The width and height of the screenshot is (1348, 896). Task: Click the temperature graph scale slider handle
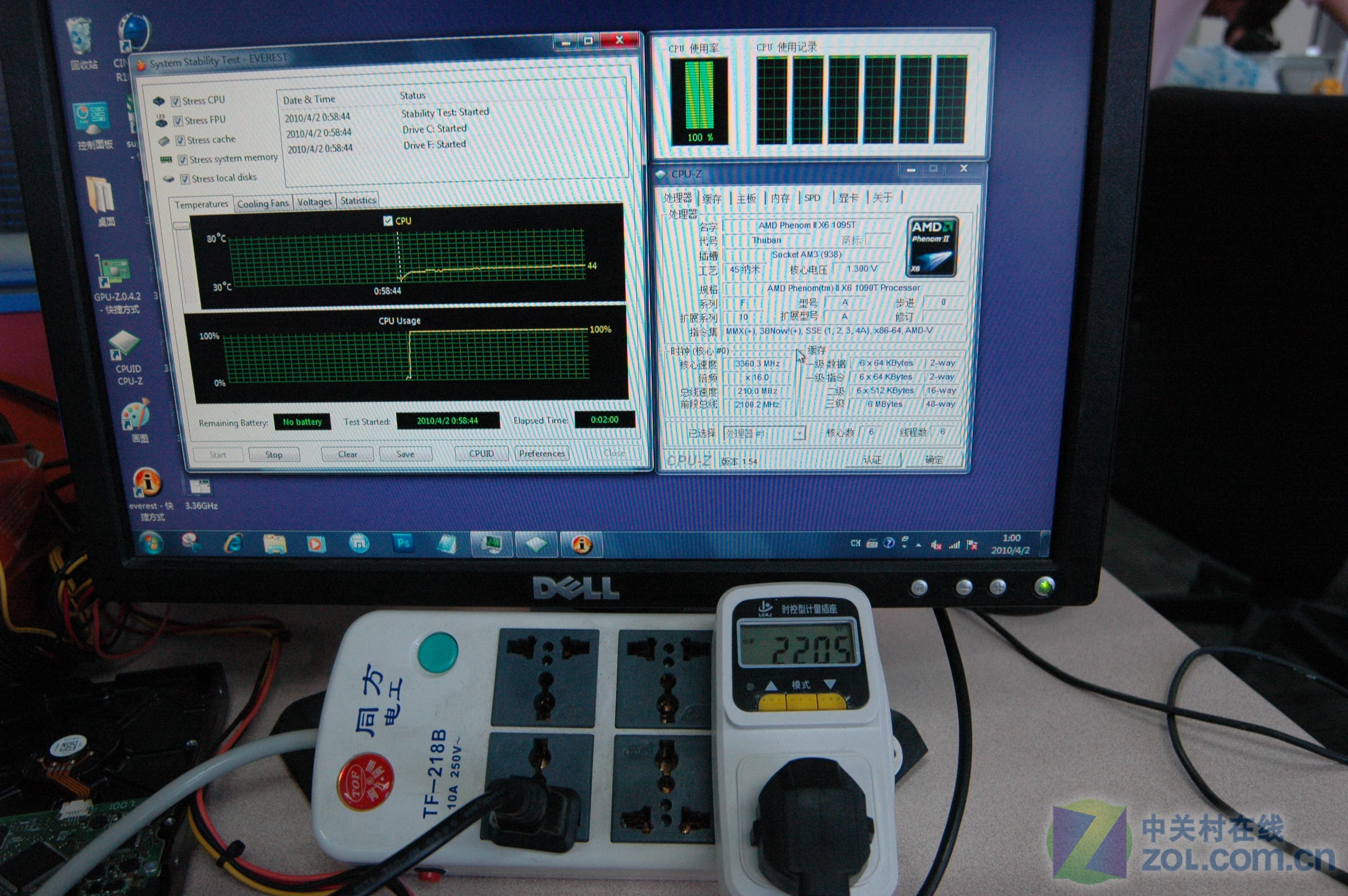(x=181, y=226)
